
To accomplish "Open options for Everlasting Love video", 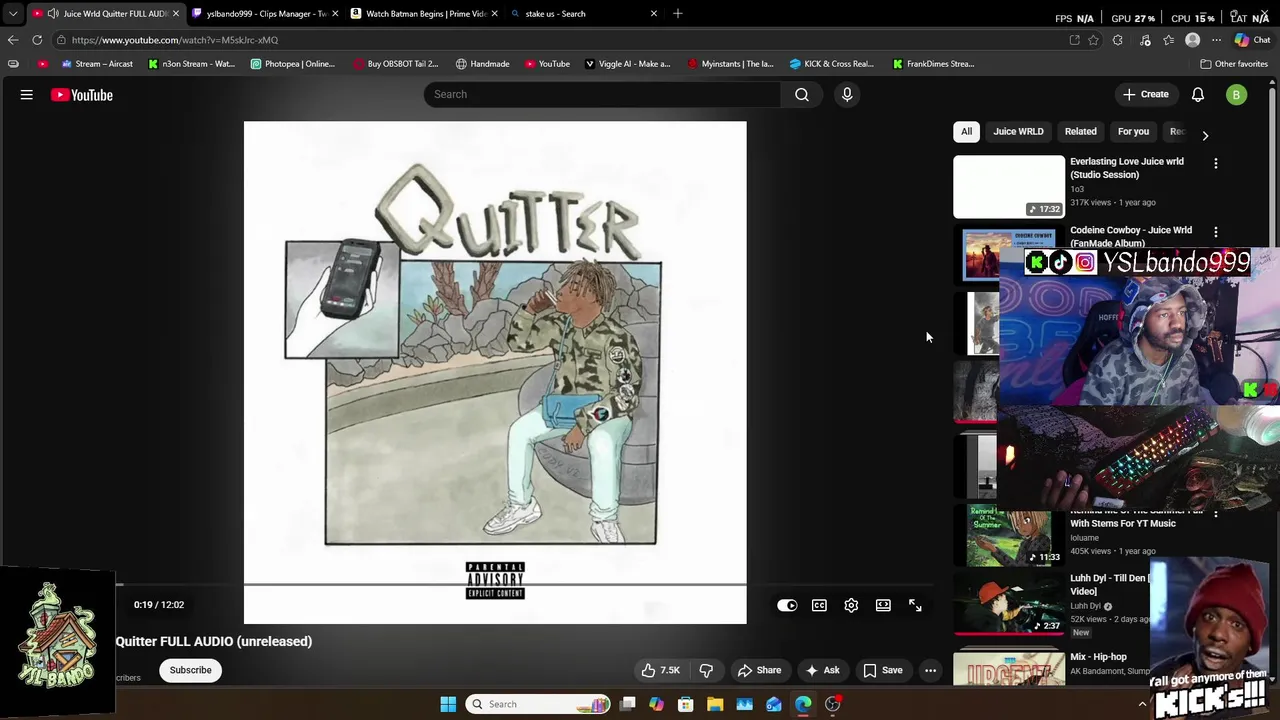I will pos(1216,163).
